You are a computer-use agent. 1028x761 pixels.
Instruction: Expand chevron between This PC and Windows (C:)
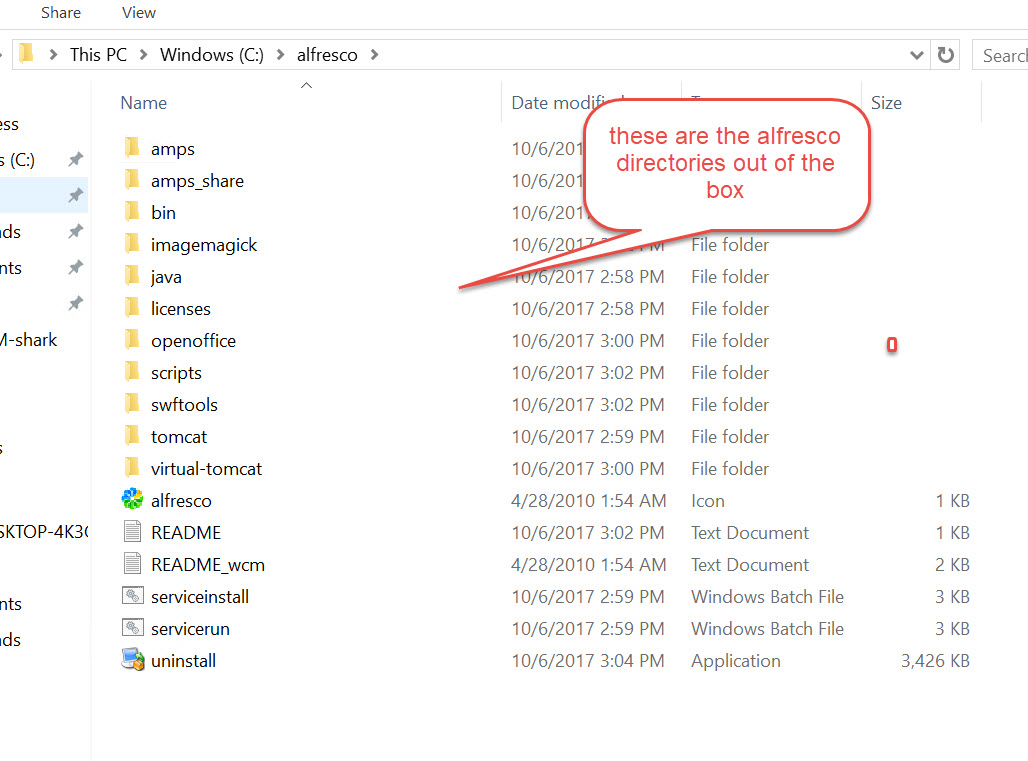[144, 55]
